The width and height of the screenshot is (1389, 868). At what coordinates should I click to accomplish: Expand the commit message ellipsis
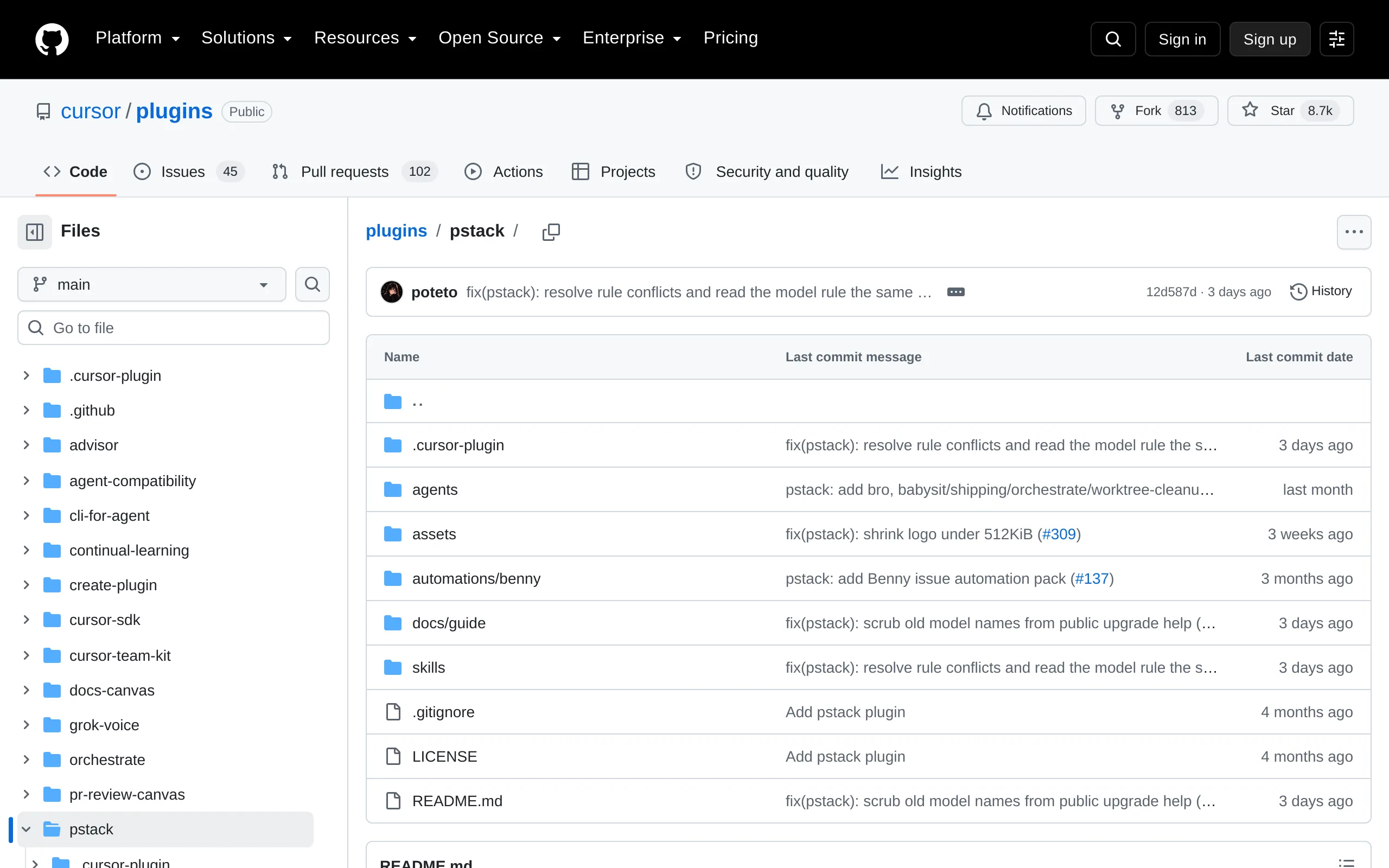(955, 292)
